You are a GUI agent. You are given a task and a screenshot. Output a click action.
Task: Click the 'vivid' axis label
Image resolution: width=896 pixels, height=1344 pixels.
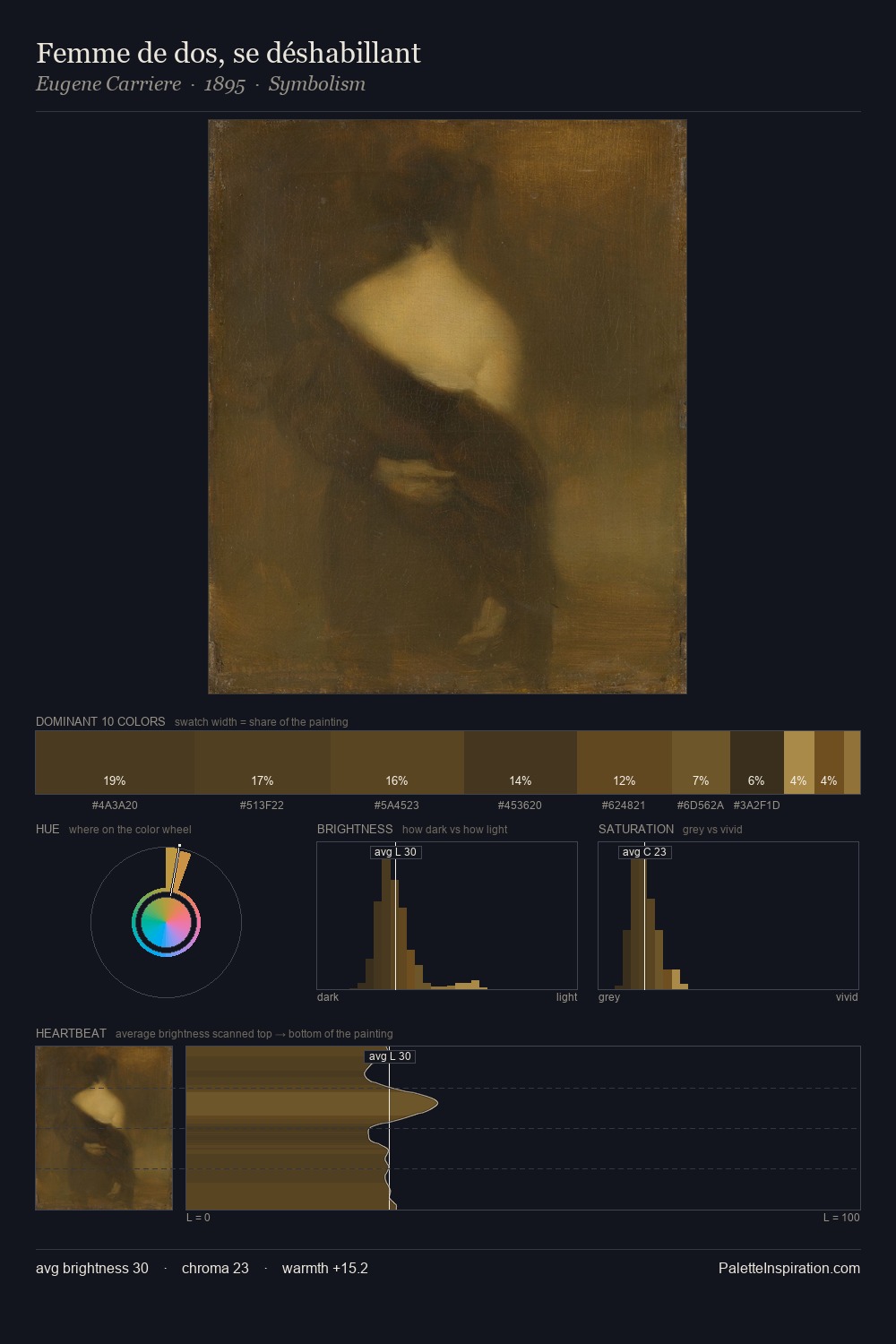(x=847, y=997)
